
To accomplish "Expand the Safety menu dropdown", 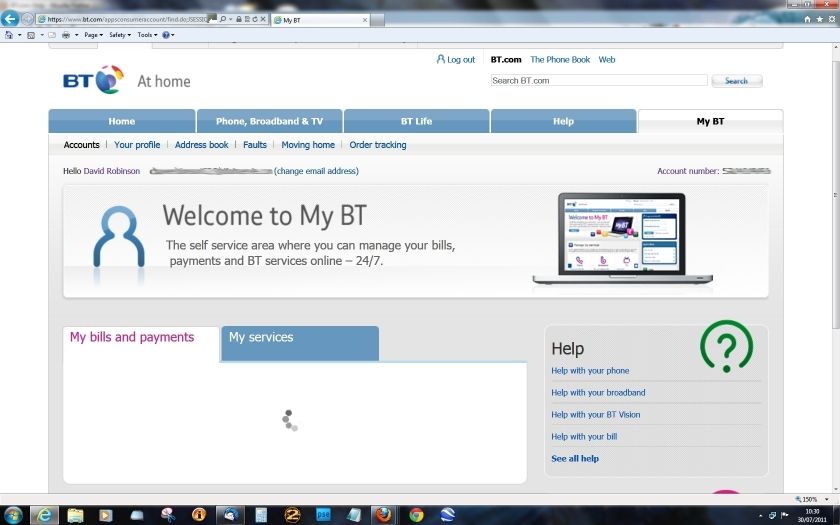I will point(119,35).
